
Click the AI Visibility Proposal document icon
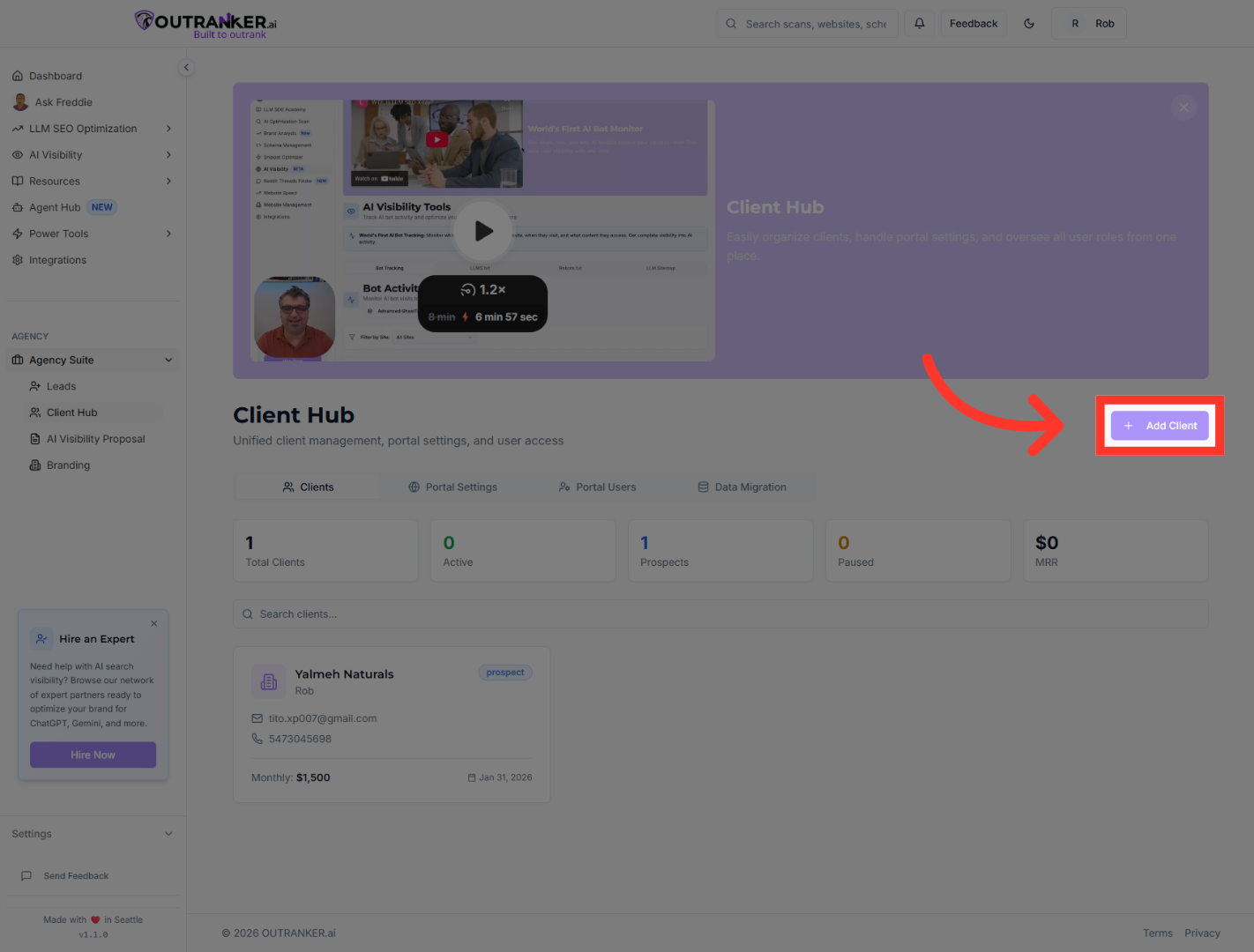(x=35, y=439)
